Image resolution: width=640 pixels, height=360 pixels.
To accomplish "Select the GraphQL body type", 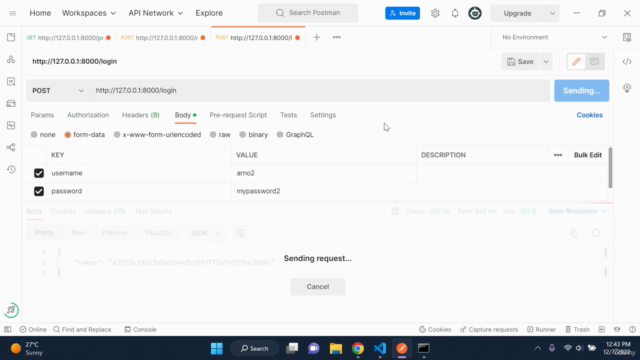I will coord(280,135).
